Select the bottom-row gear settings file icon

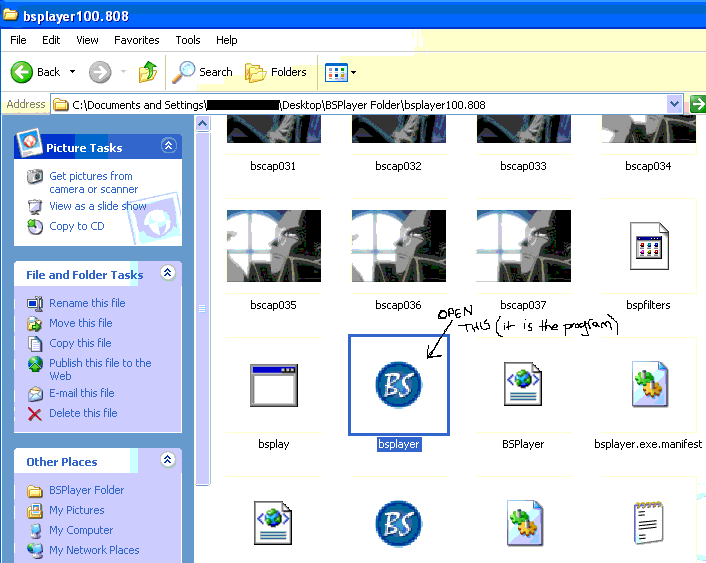[x=525, y=523]
